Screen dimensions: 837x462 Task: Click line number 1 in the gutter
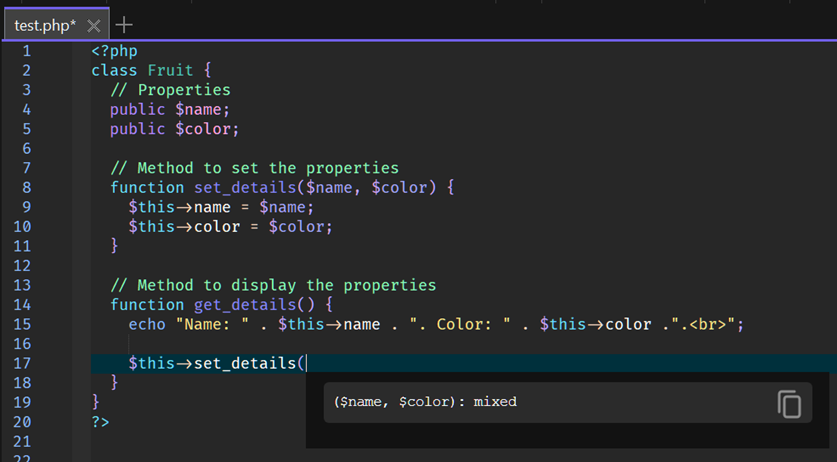[26, 51]
